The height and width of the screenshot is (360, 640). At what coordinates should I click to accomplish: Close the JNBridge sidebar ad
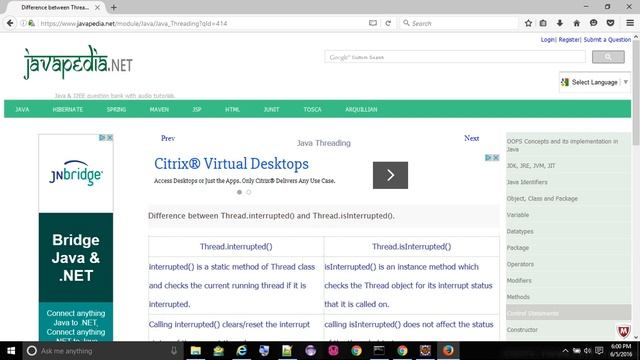(x=110, y=138)
